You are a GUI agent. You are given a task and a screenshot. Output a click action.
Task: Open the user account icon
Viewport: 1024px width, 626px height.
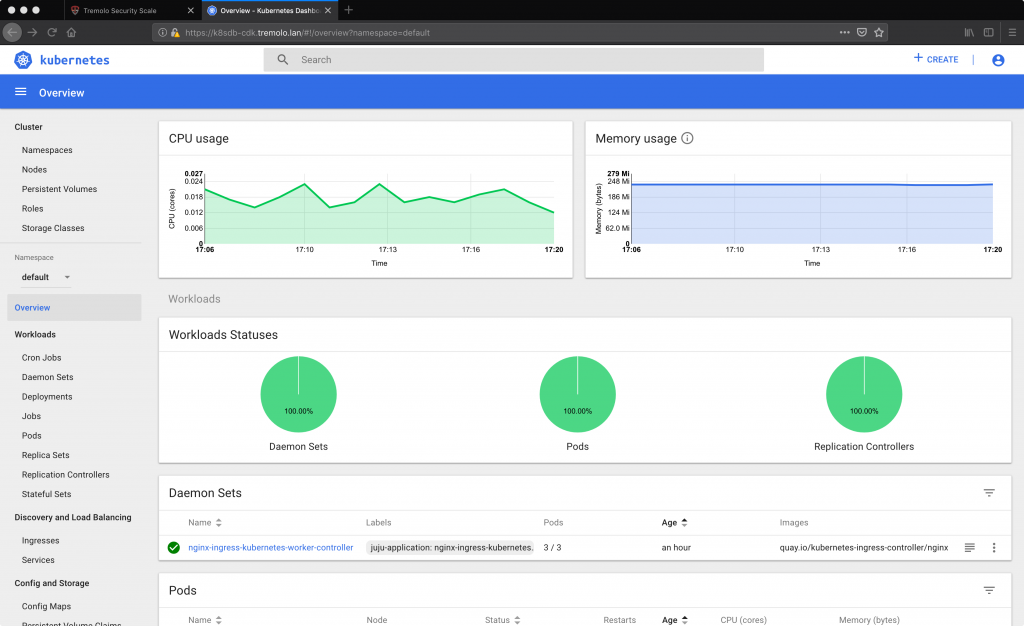(x=998, y=60)
